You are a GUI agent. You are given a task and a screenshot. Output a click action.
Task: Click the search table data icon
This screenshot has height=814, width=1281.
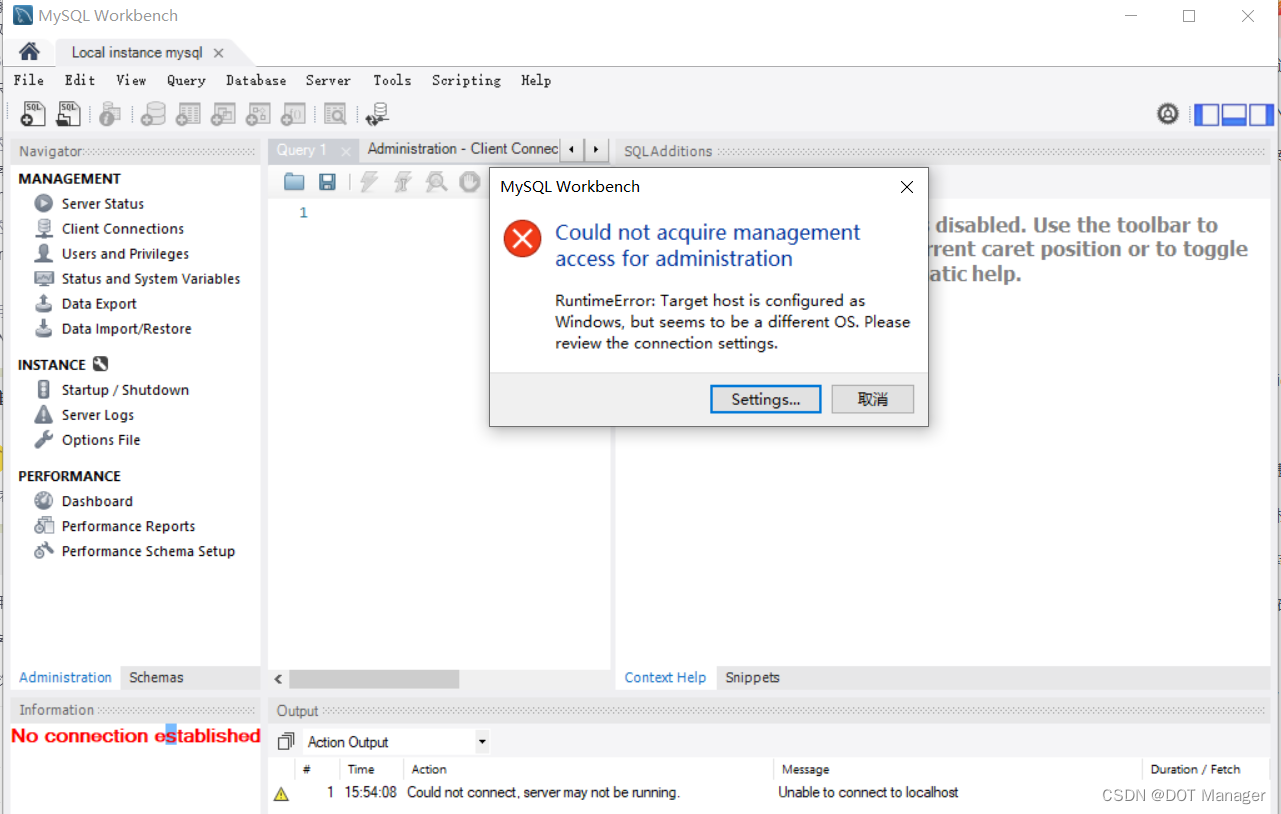tap(335, 114)
